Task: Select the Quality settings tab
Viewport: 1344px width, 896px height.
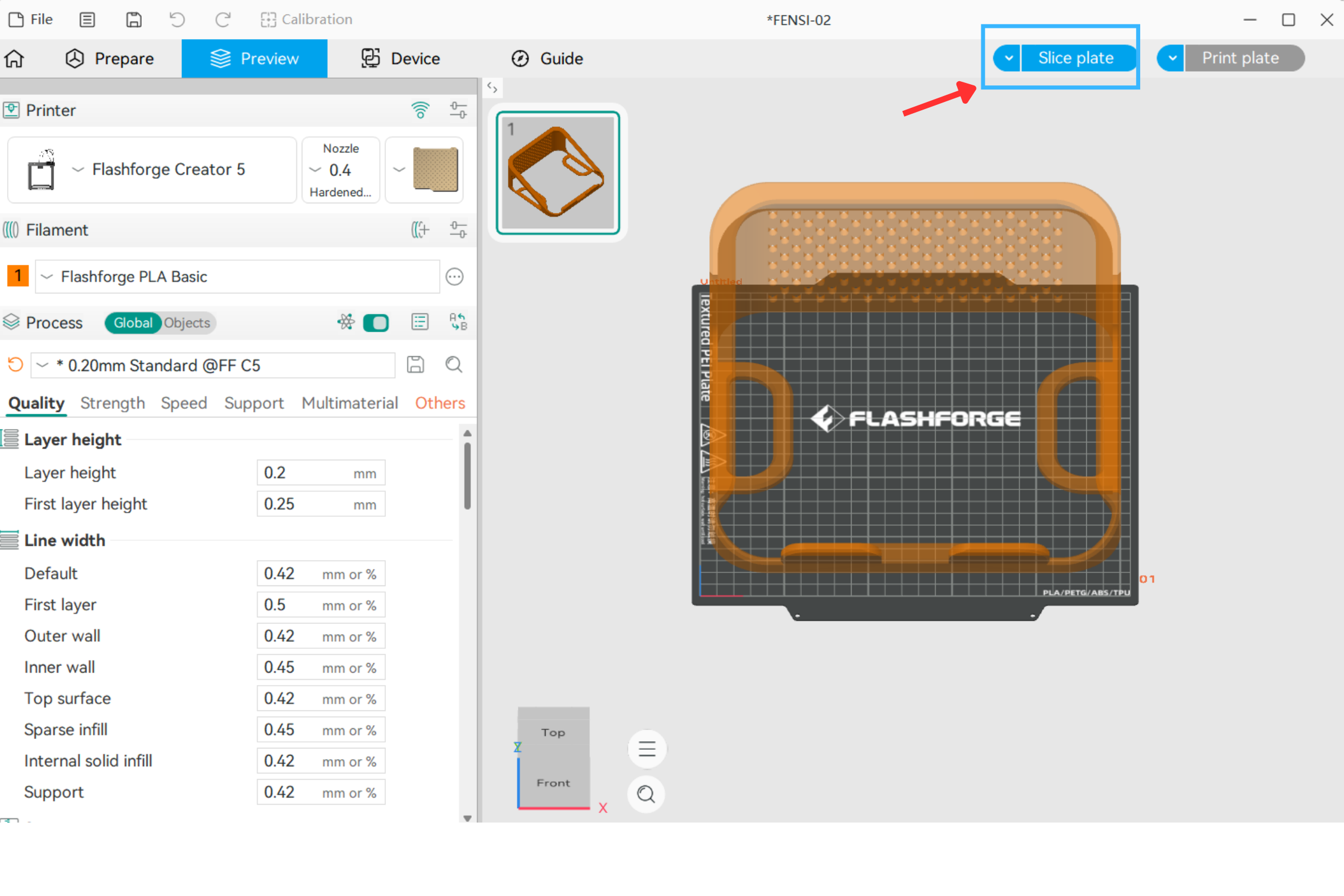Action: click(36, 403)
